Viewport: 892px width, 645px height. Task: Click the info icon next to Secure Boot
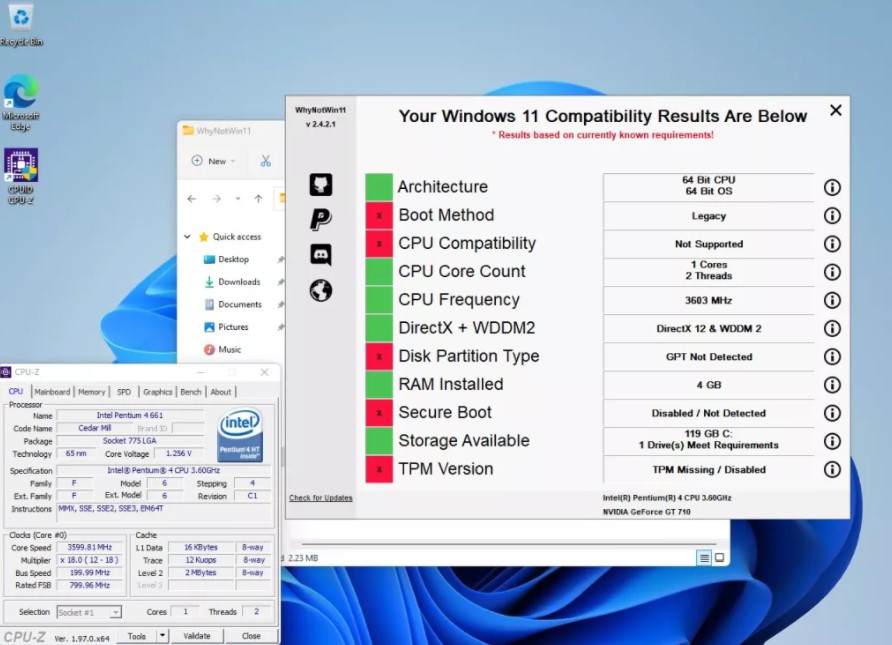click(x=834, y=413)
